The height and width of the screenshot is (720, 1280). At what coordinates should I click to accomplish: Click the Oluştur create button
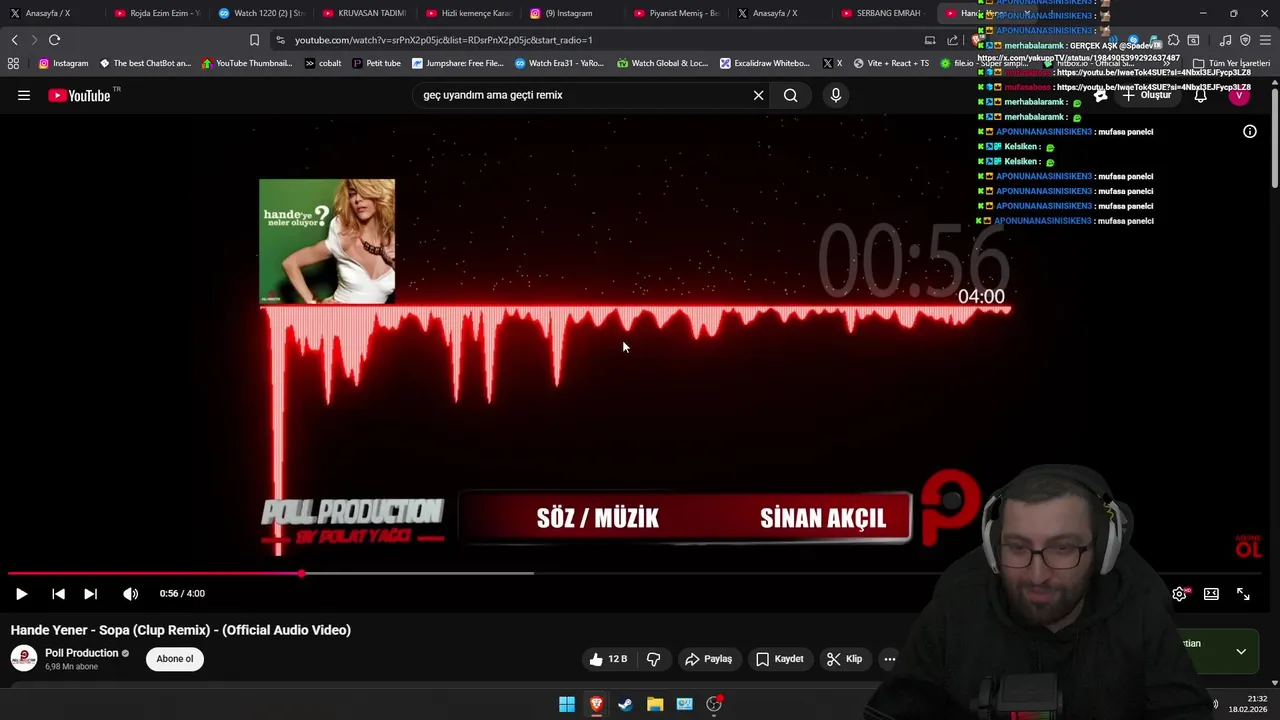coord(1147,95)
